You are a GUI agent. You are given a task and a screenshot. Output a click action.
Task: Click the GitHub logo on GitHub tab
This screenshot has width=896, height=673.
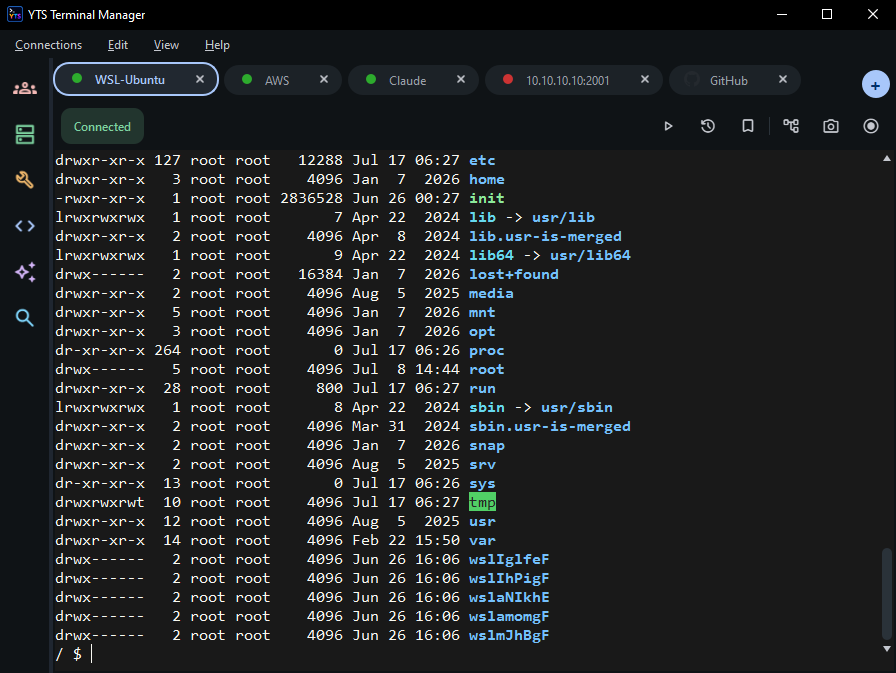[x=692, y=79]
